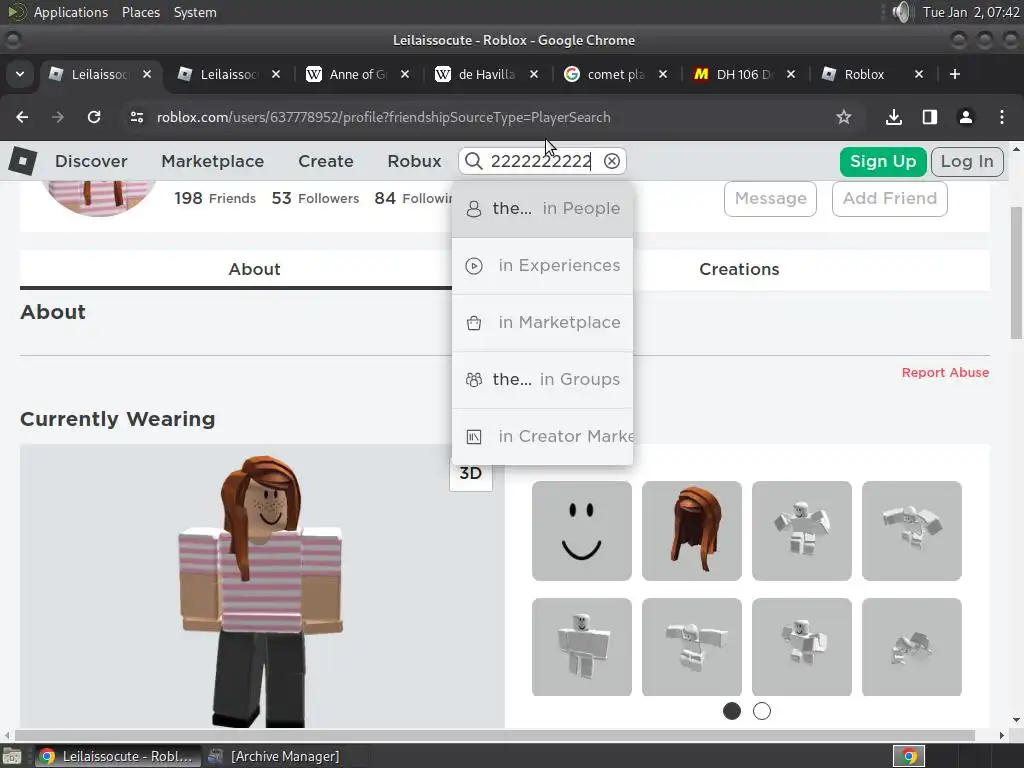
Task: Go back with the browser back arrow
Action: pos(22,117)
